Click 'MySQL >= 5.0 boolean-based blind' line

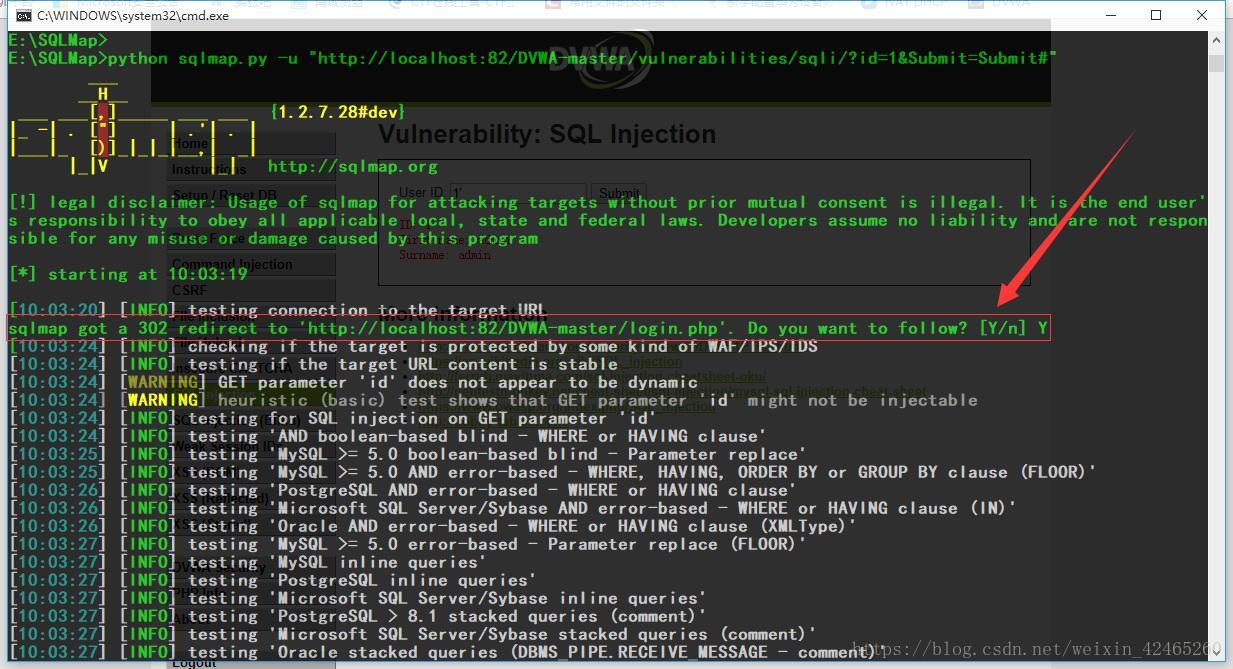tap(408, 454)
